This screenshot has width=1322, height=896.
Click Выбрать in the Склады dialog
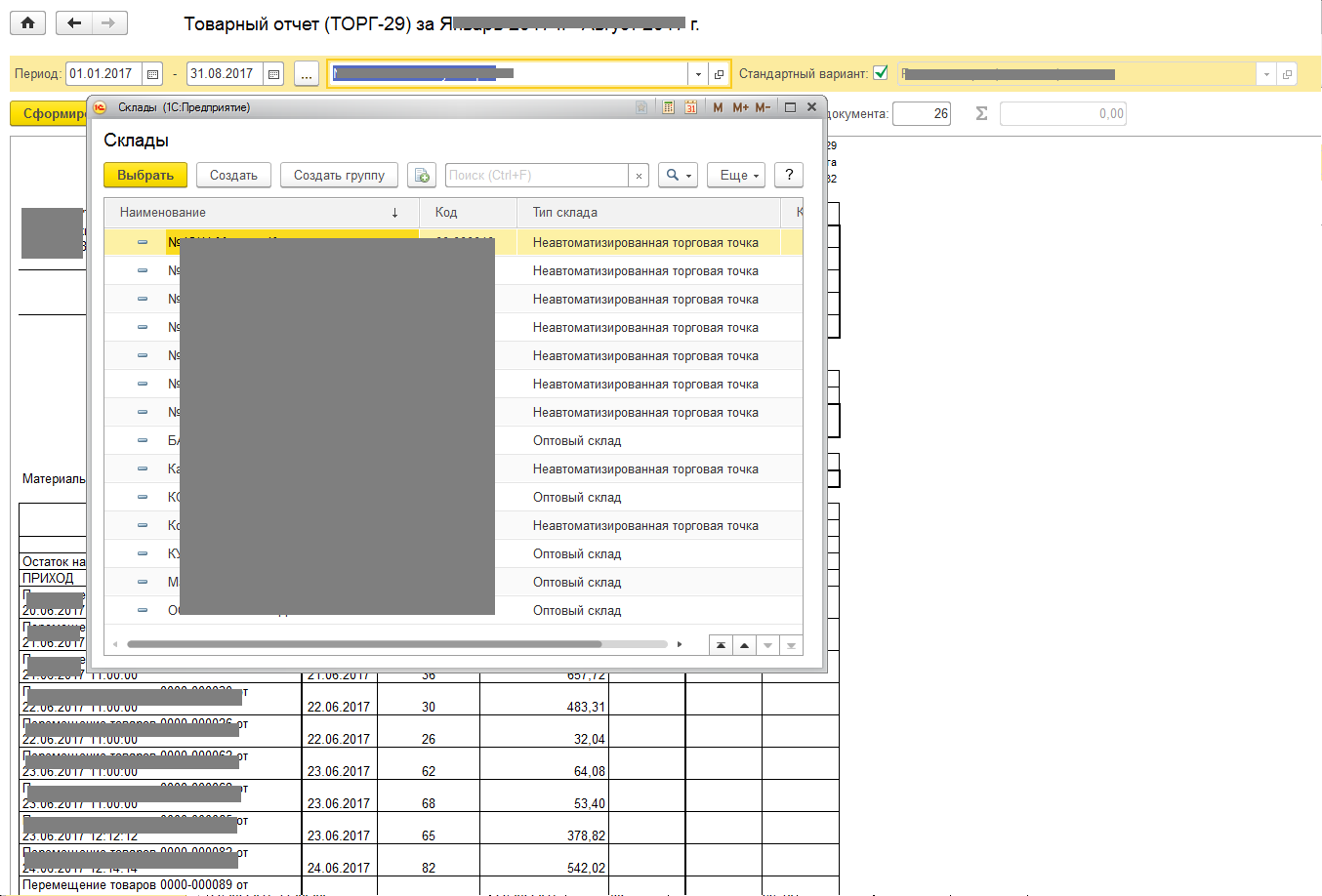pyautogui.click(x=145, y=175)
